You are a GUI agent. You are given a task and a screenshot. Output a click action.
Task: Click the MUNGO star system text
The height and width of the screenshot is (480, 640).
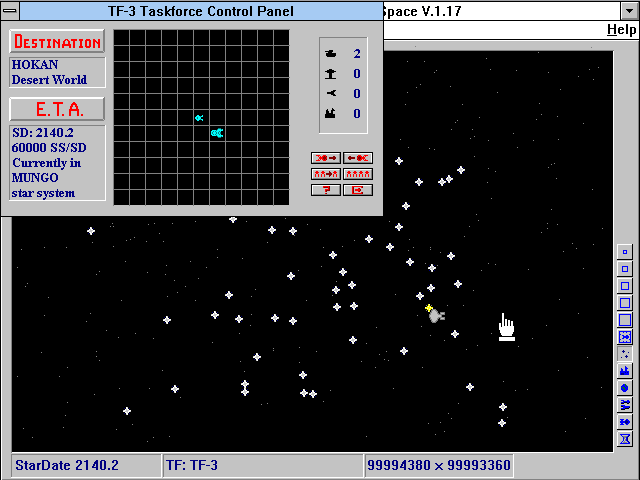click(x=43, y=185)
